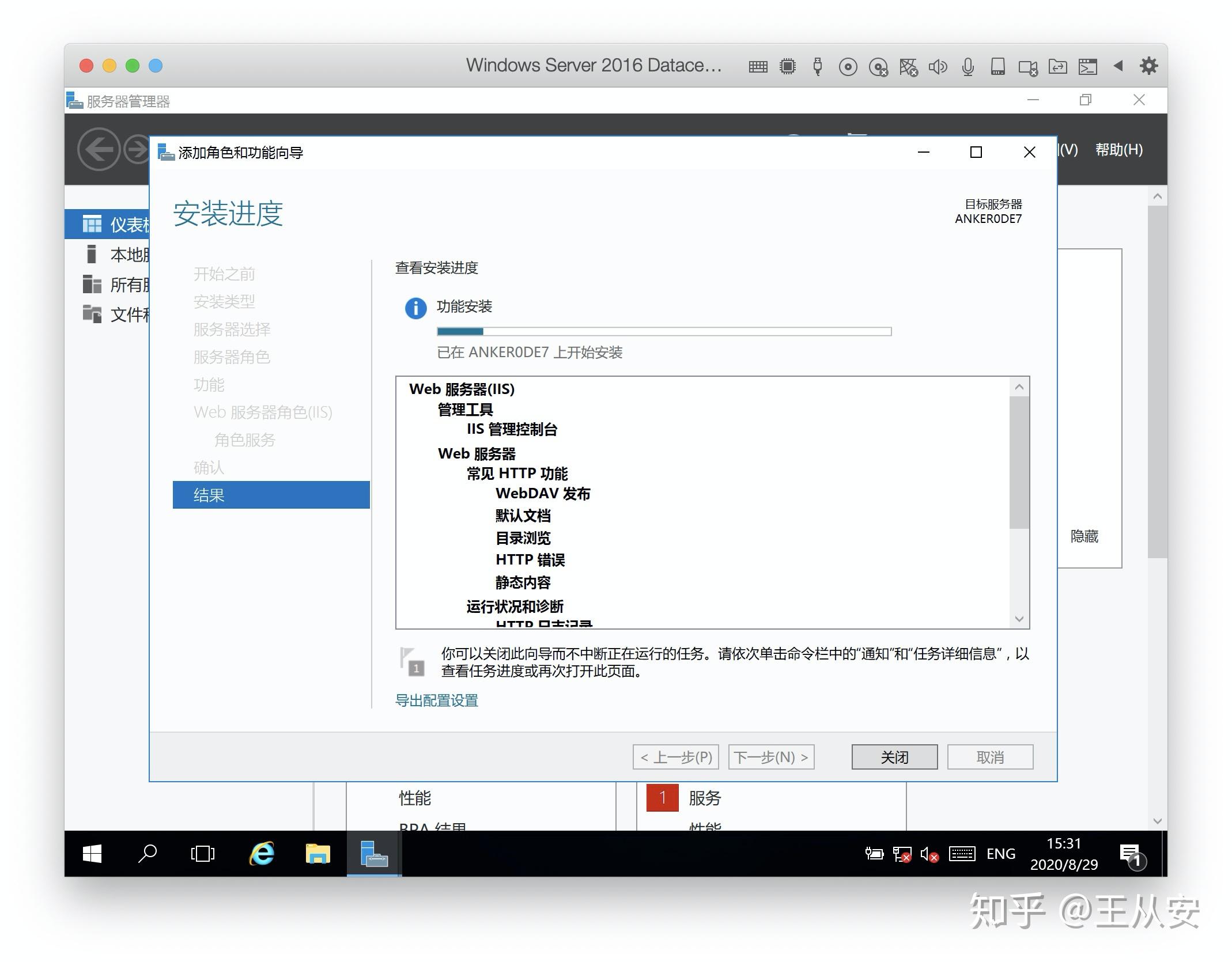Open notifications from the system tray
1232x962 pixels.
[x=1130, y=854]
